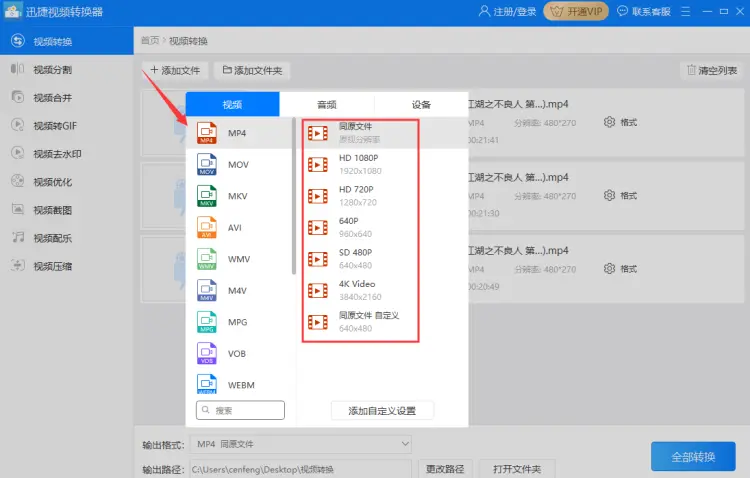The image size is (750, 478).
Task: Open 格式 settings for 00:21:30 video
Action: click(x=620, y=195)
